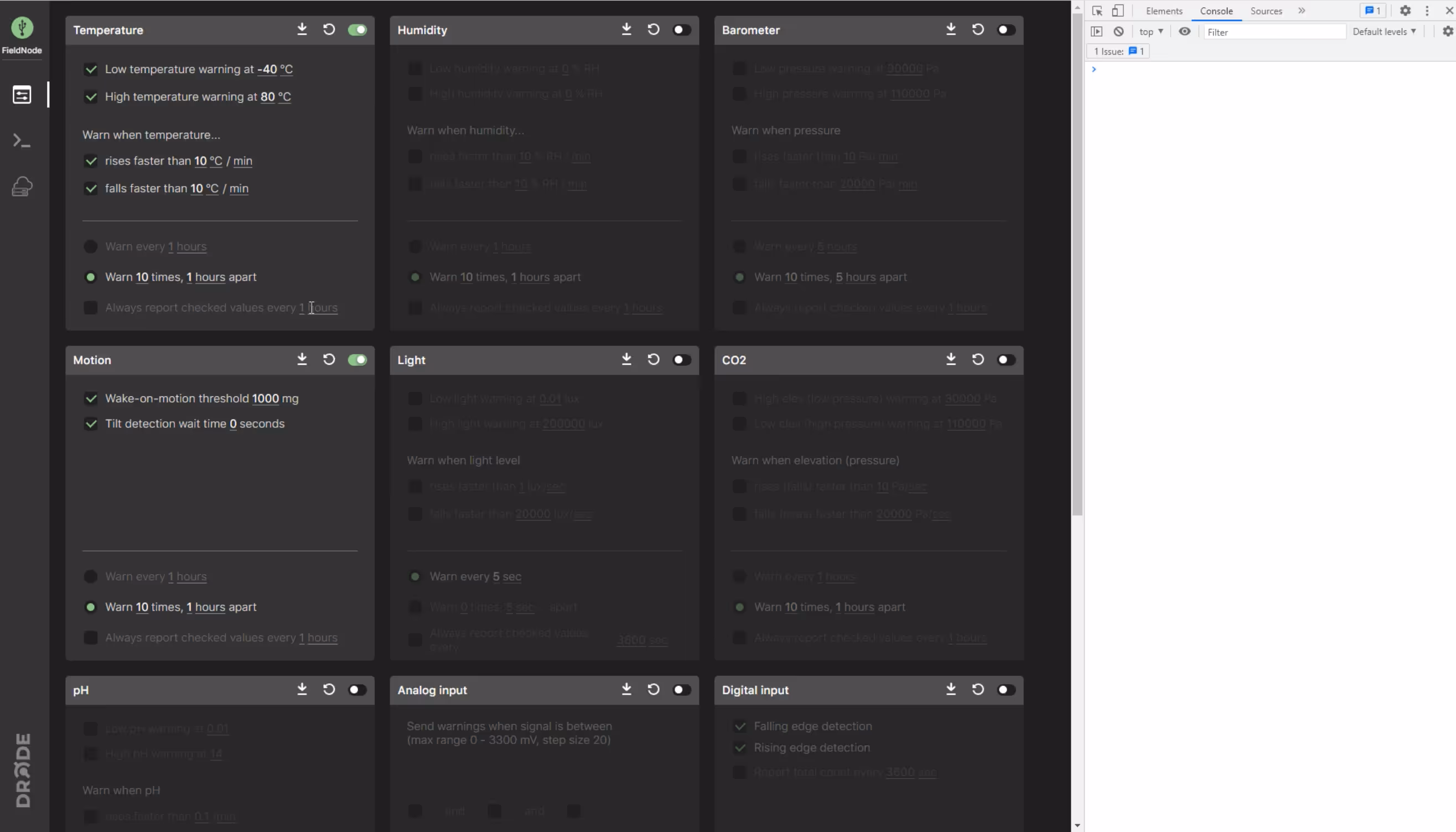Clear the DevTools console

coord(1118,32)
